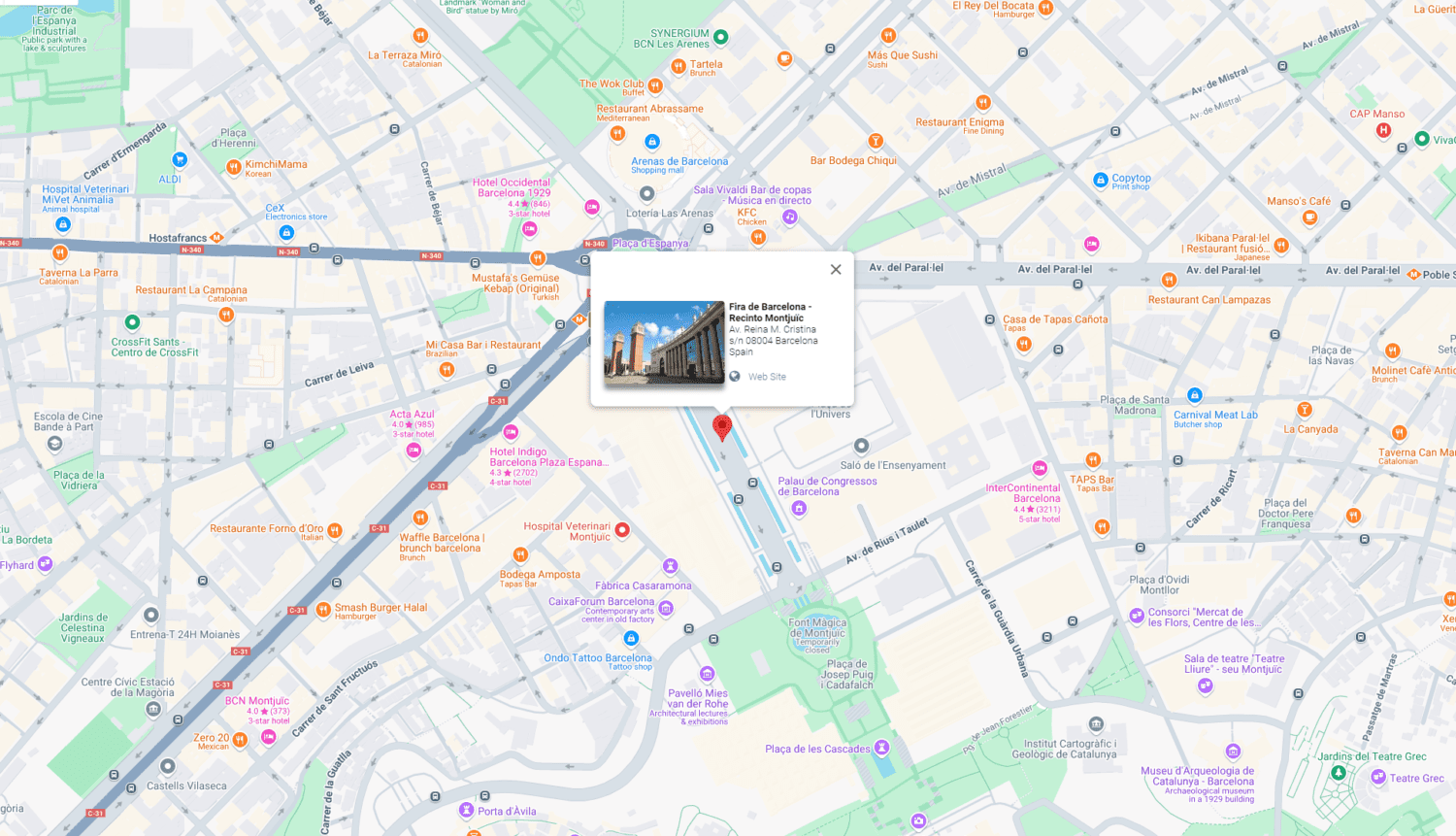Click the Copytop print shop icon
This screenshot has width=1456, height=836.
click(1100, 180)
